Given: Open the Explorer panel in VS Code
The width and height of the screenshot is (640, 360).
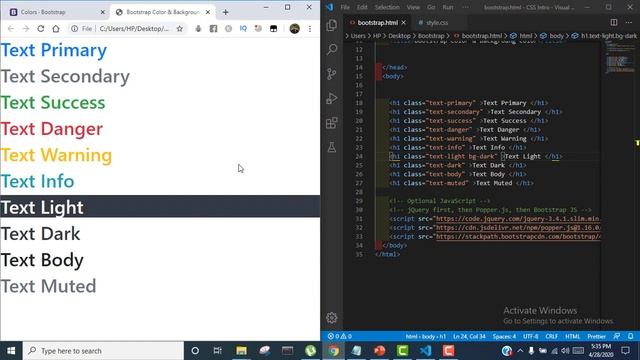Looking at the screenshot, I should click(332, 25).
